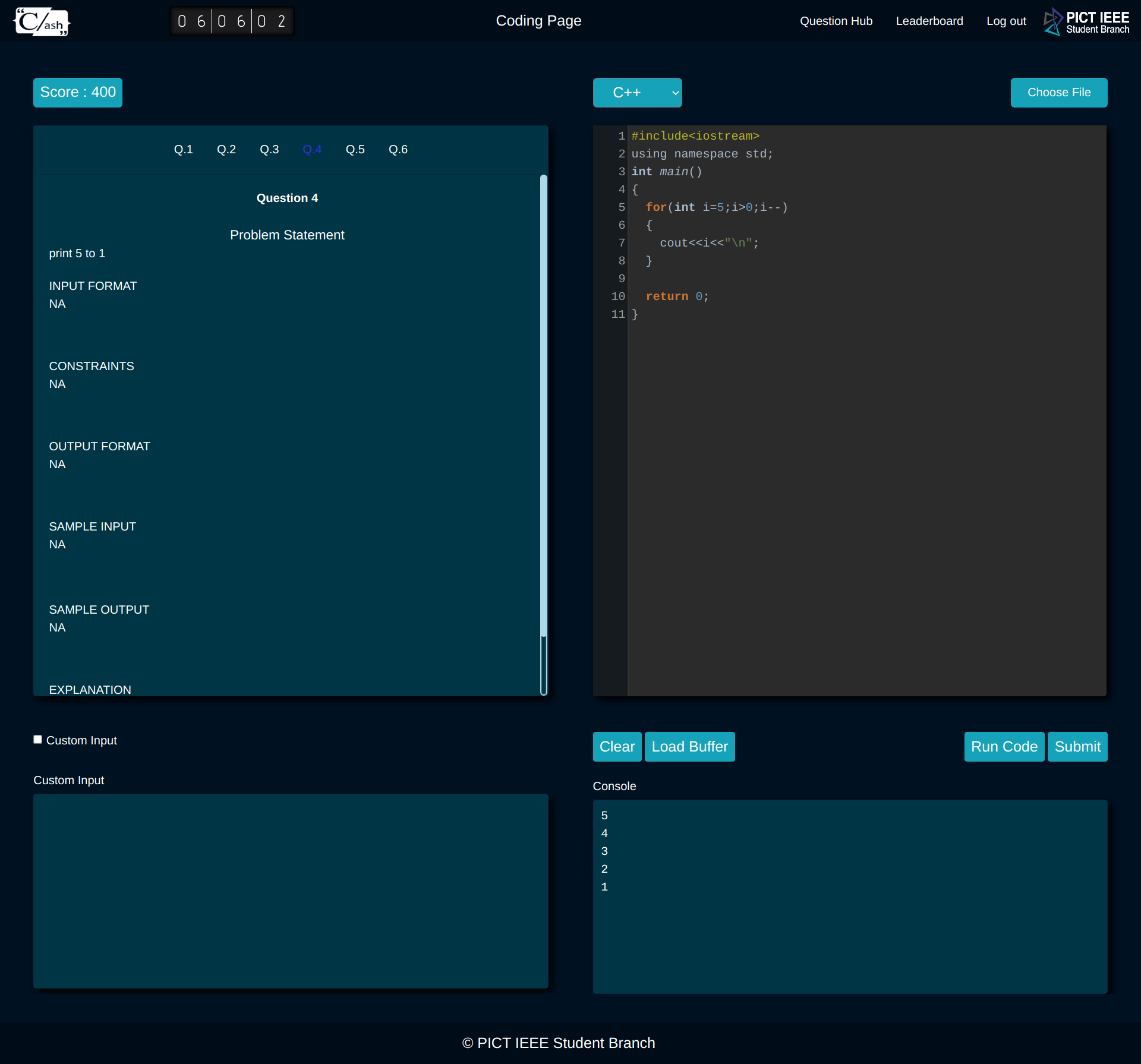Image resolution: width=1141 pixels, height=1064 pixels.
Task: Click the Score : 400 badge
Action: 78,93
